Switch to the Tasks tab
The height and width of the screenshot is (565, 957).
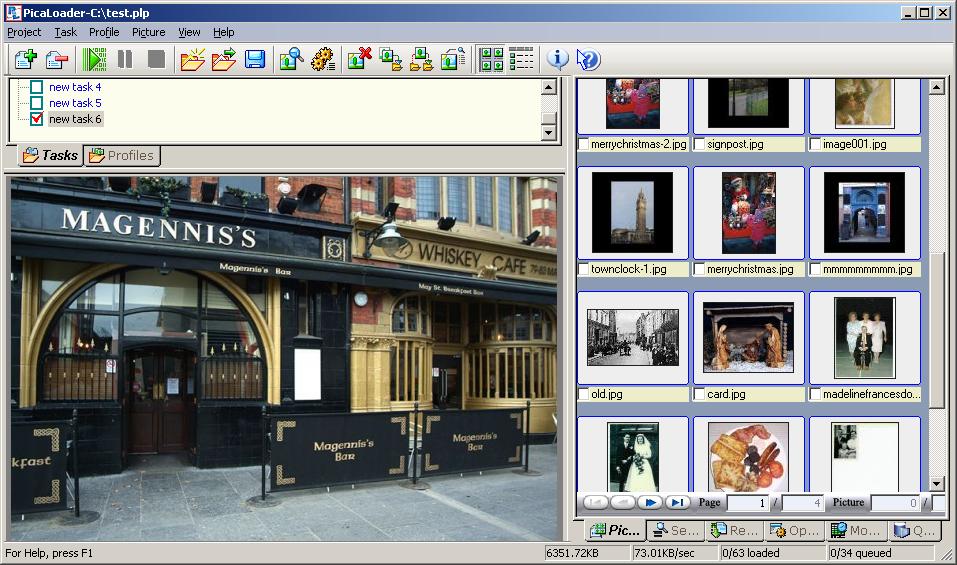click(50, 156)
